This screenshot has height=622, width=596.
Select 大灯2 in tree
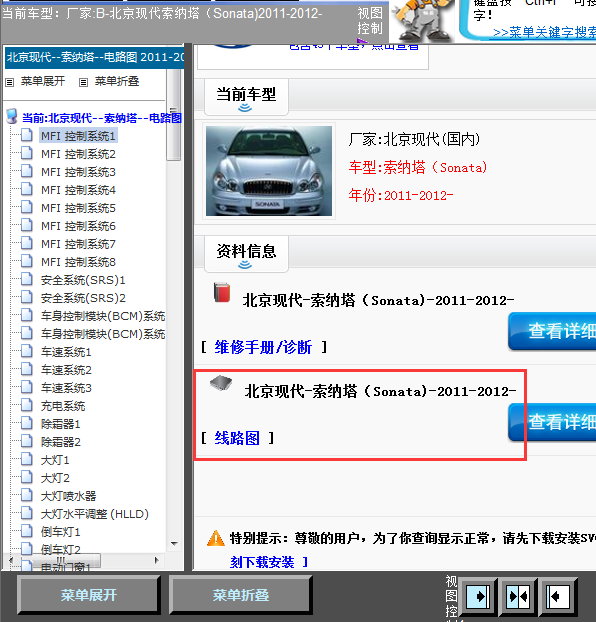pos(55,478)
